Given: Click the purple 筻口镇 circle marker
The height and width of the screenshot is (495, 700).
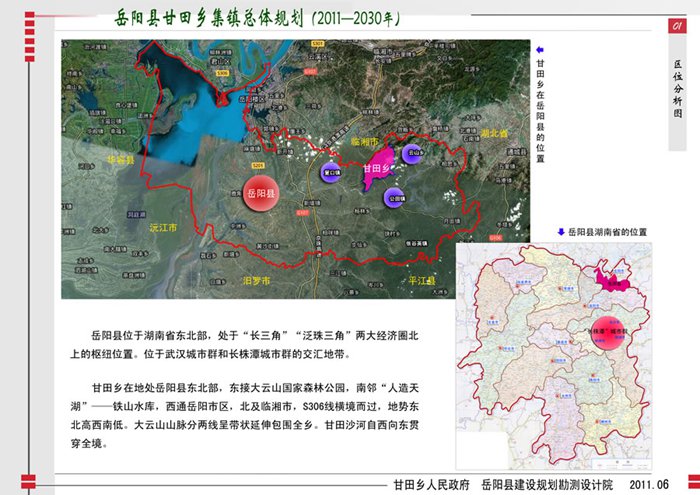Looking at the screenshot, I should 332,171.
